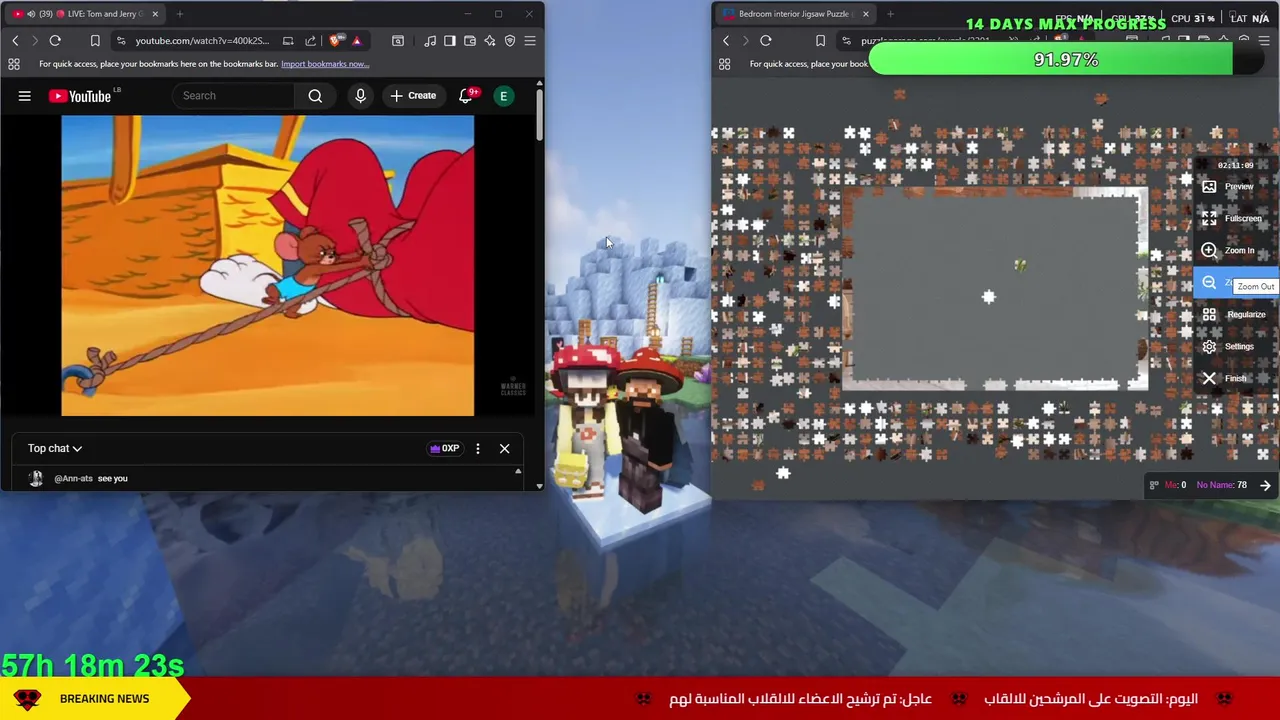
Task: Bookmark the puzzle page
Action: tap(820, 41)
